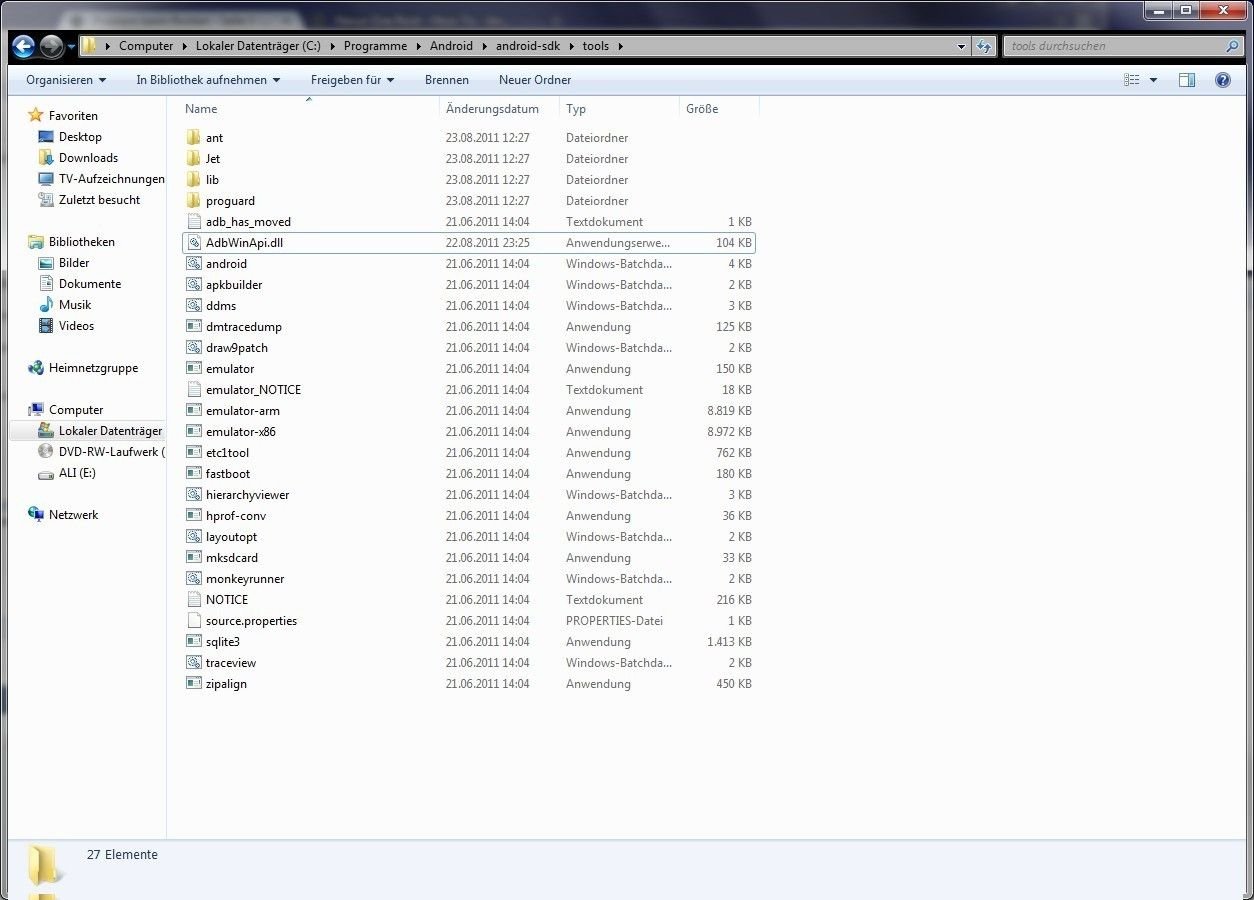Click the traceview file name

[231, 663]
